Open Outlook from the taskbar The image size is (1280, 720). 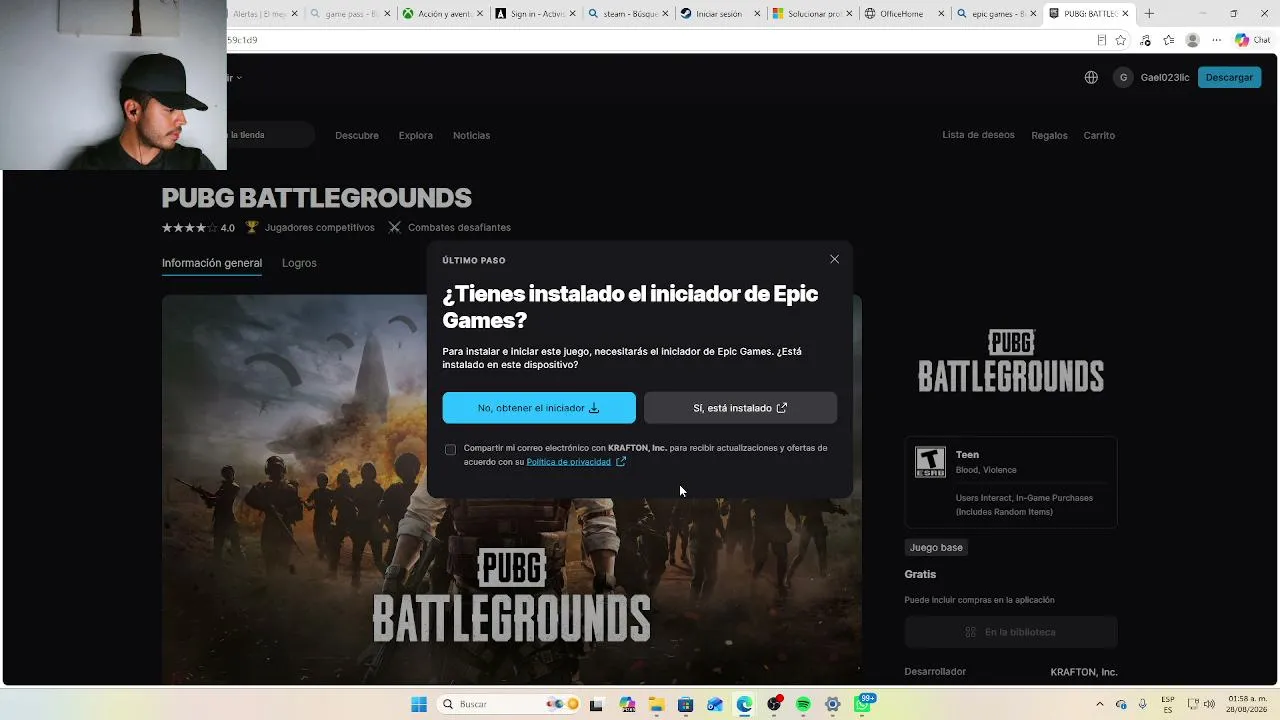(x=714, y=705)
